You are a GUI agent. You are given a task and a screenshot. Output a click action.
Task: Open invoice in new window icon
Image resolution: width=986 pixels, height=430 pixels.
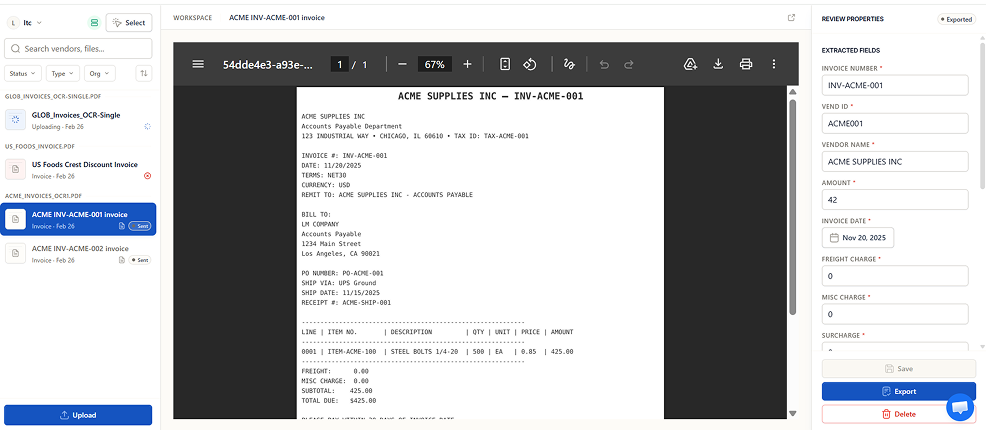(x=792, y=18)
